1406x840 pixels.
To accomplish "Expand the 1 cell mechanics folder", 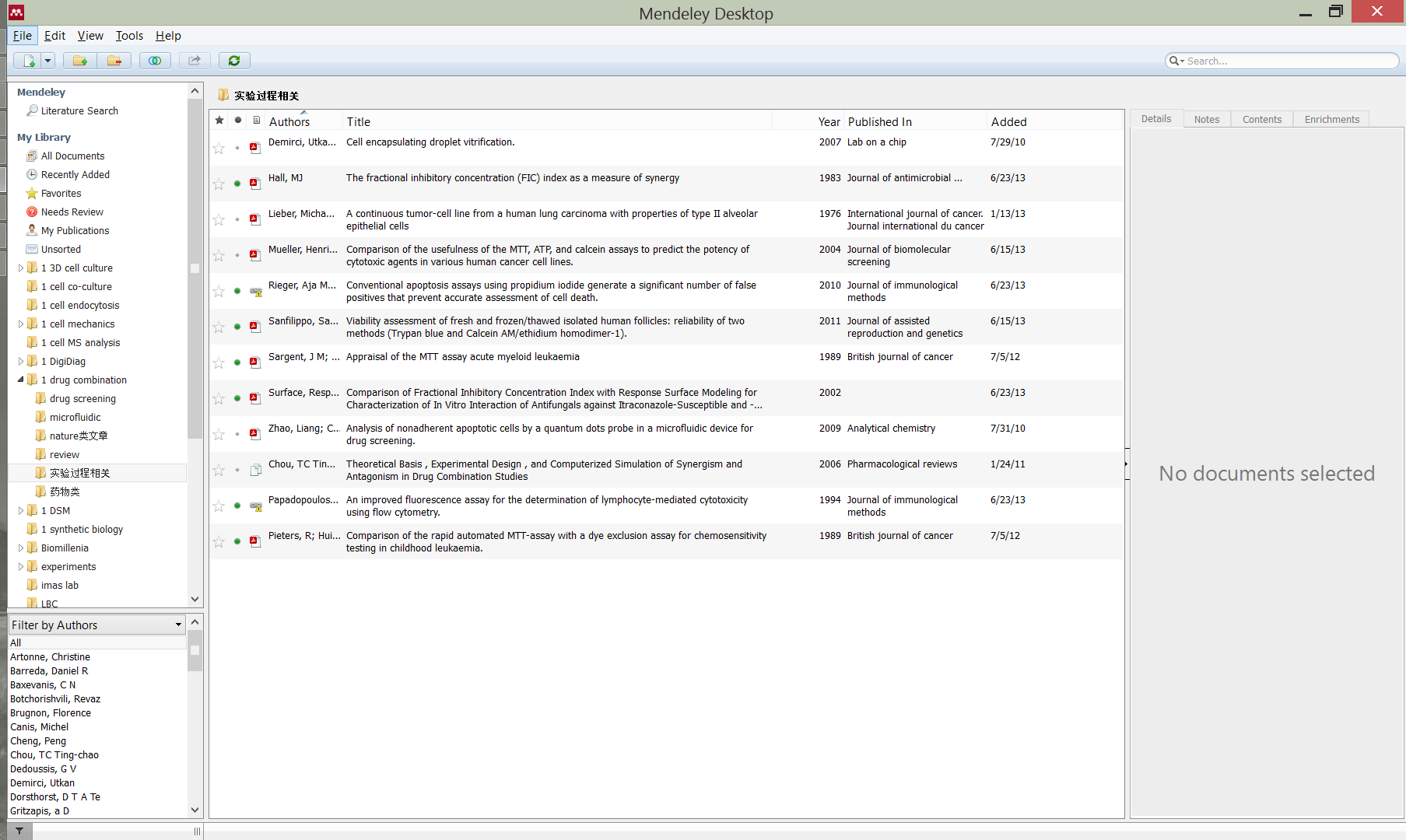I will click(20, 324).
